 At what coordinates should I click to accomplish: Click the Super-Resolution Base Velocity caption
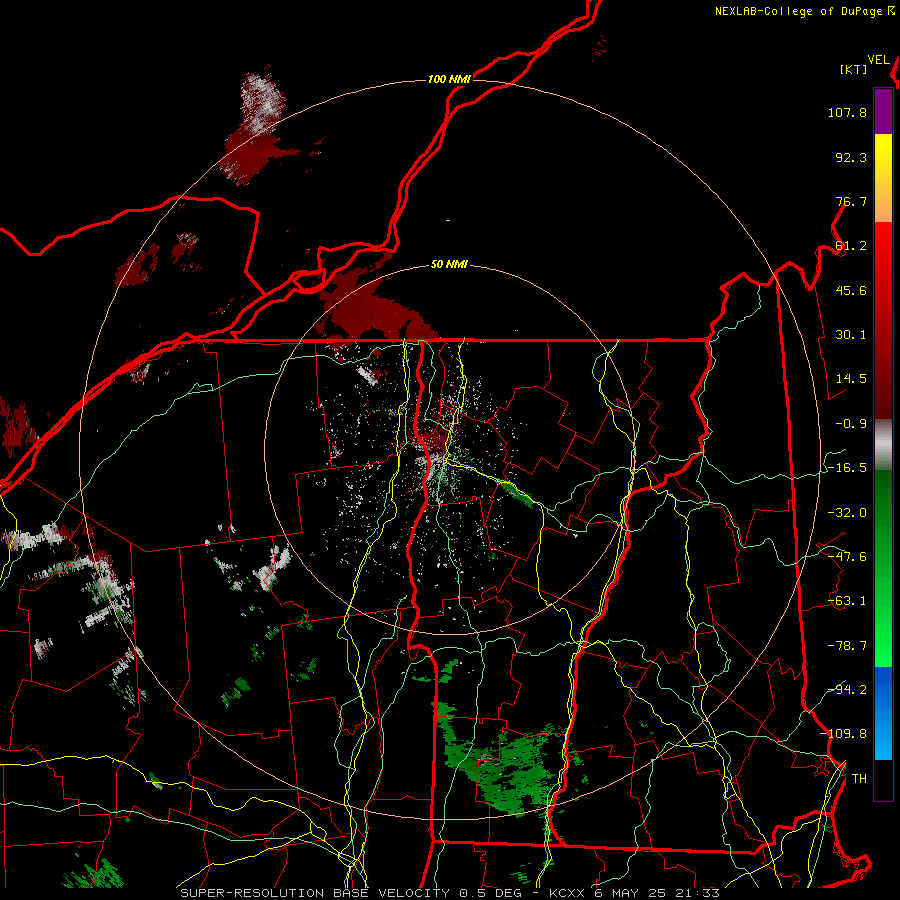(x=450, y=893)
